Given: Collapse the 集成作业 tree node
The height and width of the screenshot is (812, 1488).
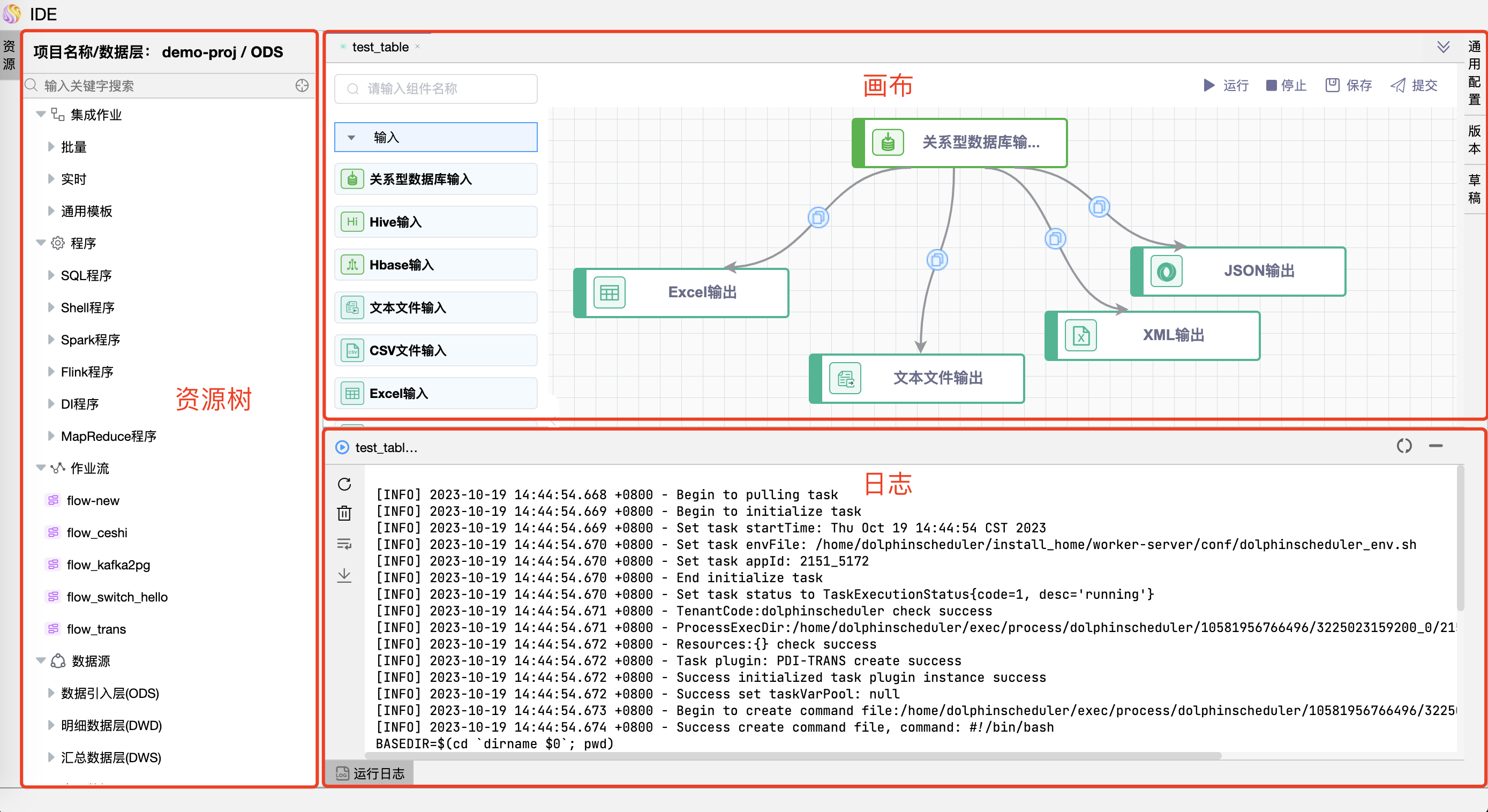Looking at the screenshot, I should point(41,114).
